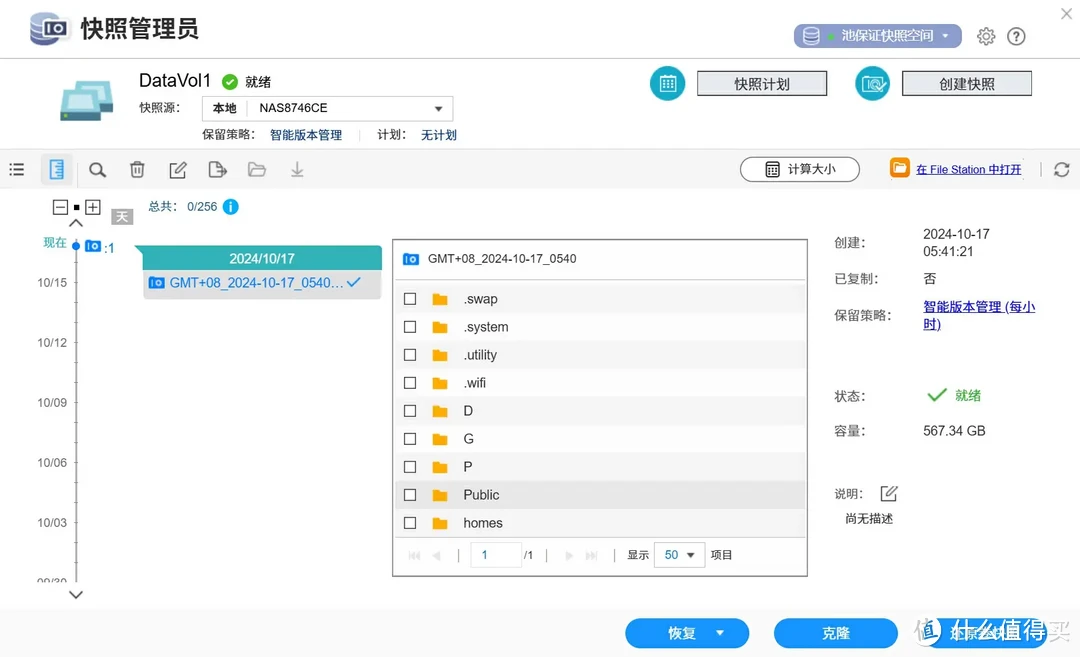This screenshot has width=1080, height=657.
Task: Check the .swap folder checkbox
Action: (410, 299)
